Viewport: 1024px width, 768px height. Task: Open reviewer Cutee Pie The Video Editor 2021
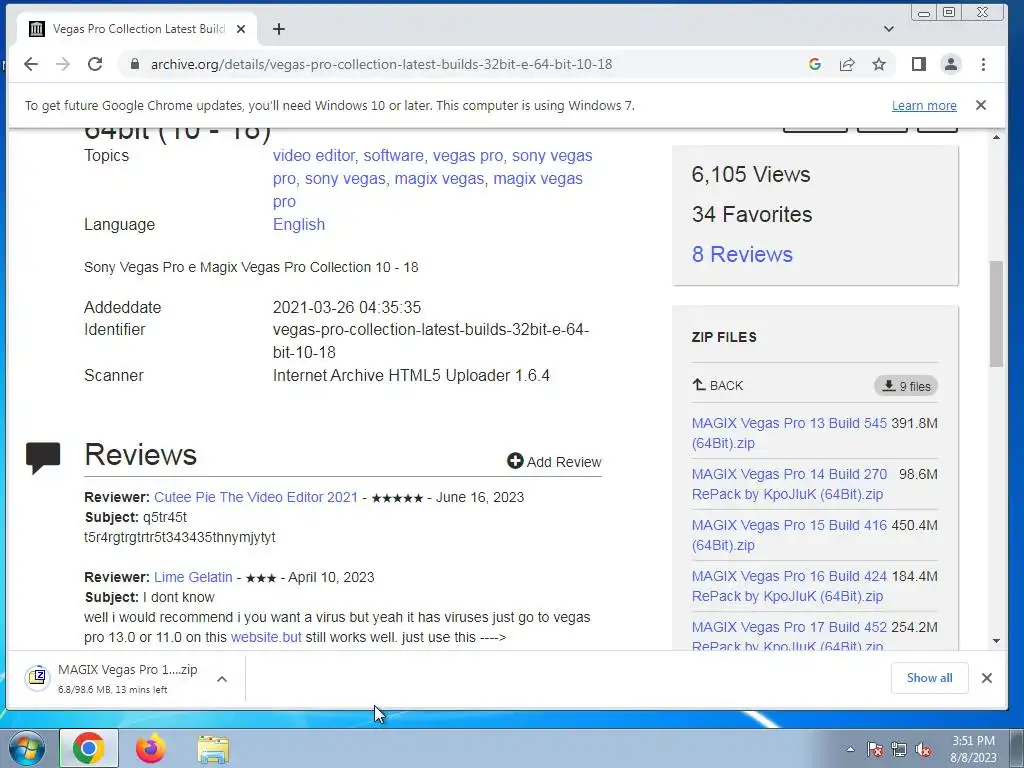coord(256,497)
